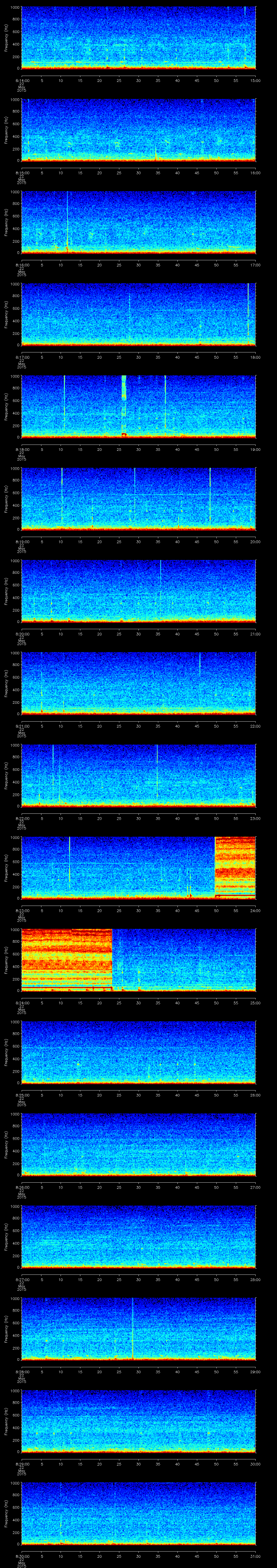Open the spectrogram panel starting at 8:16:00

click(x=138, y=222)
